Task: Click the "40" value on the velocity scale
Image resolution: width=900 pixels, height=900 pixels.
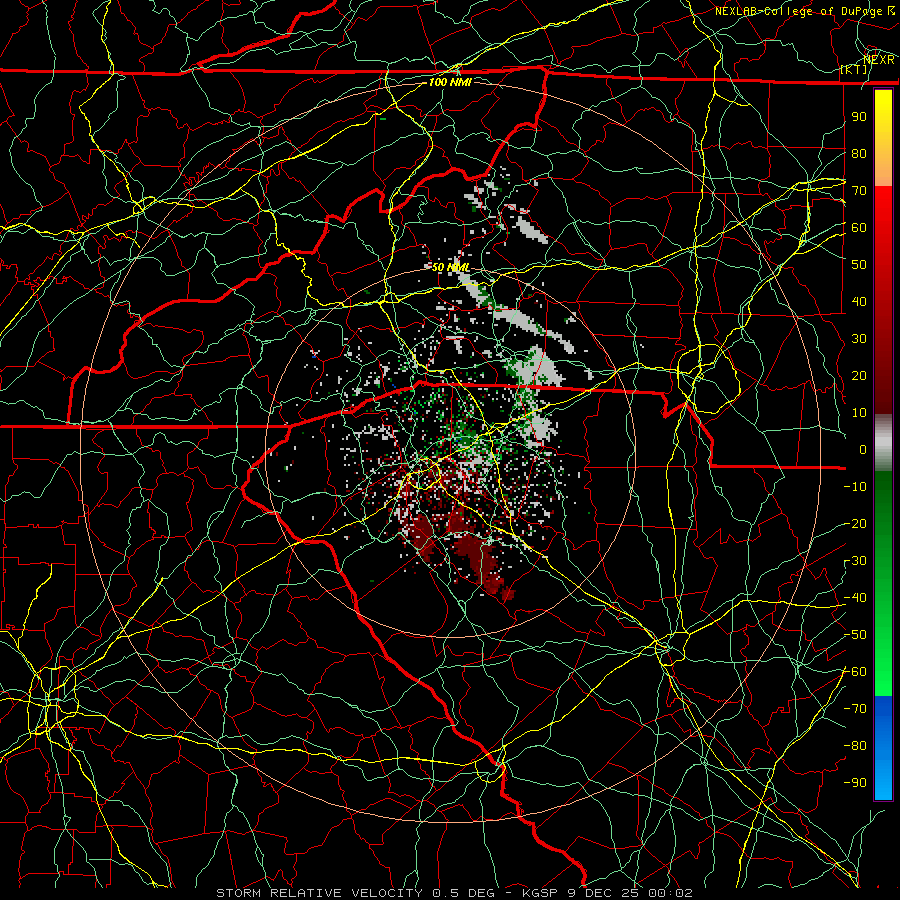Action: click(x=859, y=301)
